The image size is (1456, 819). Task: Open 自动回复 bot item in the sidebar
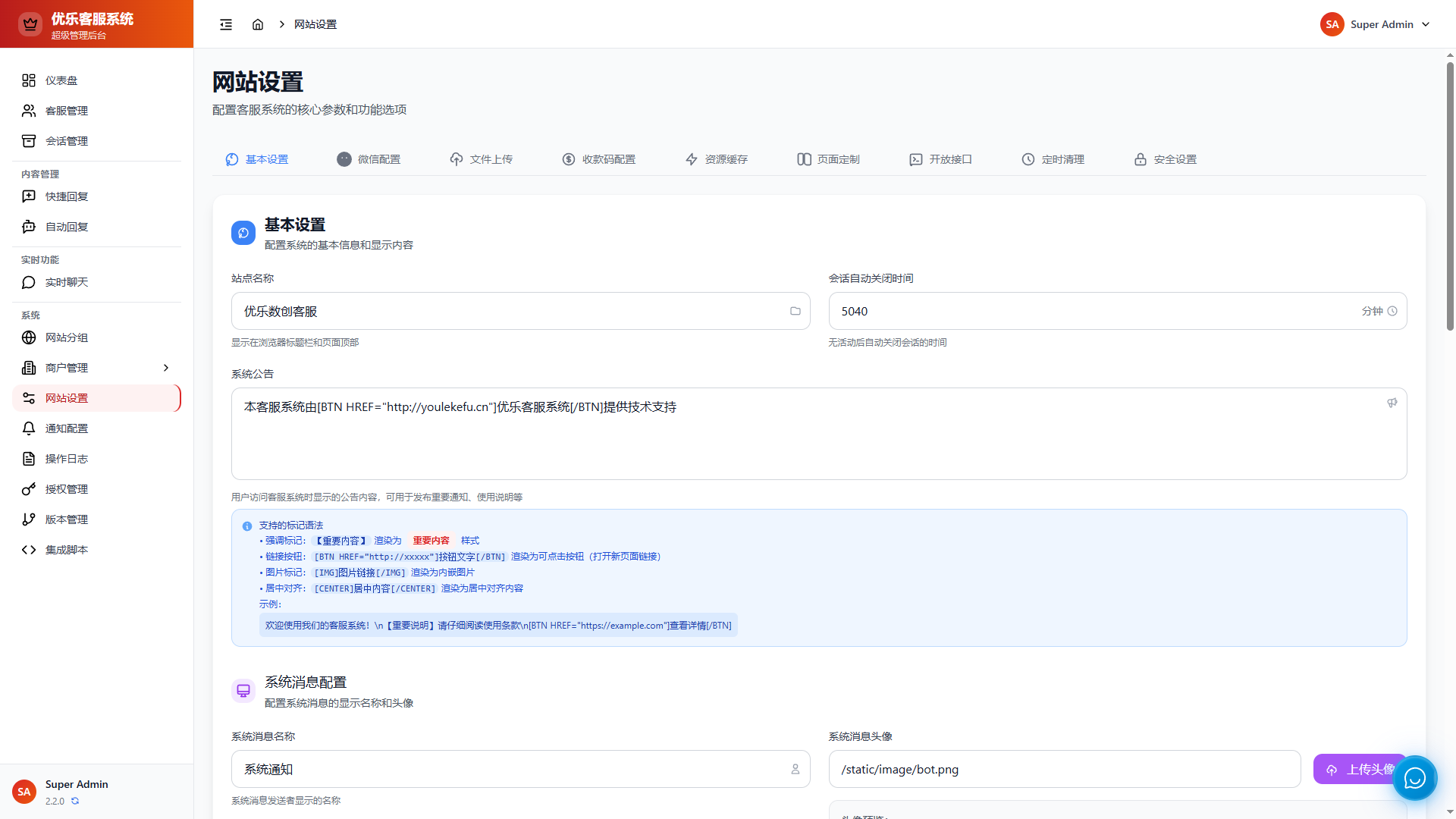tap(66, 227)
